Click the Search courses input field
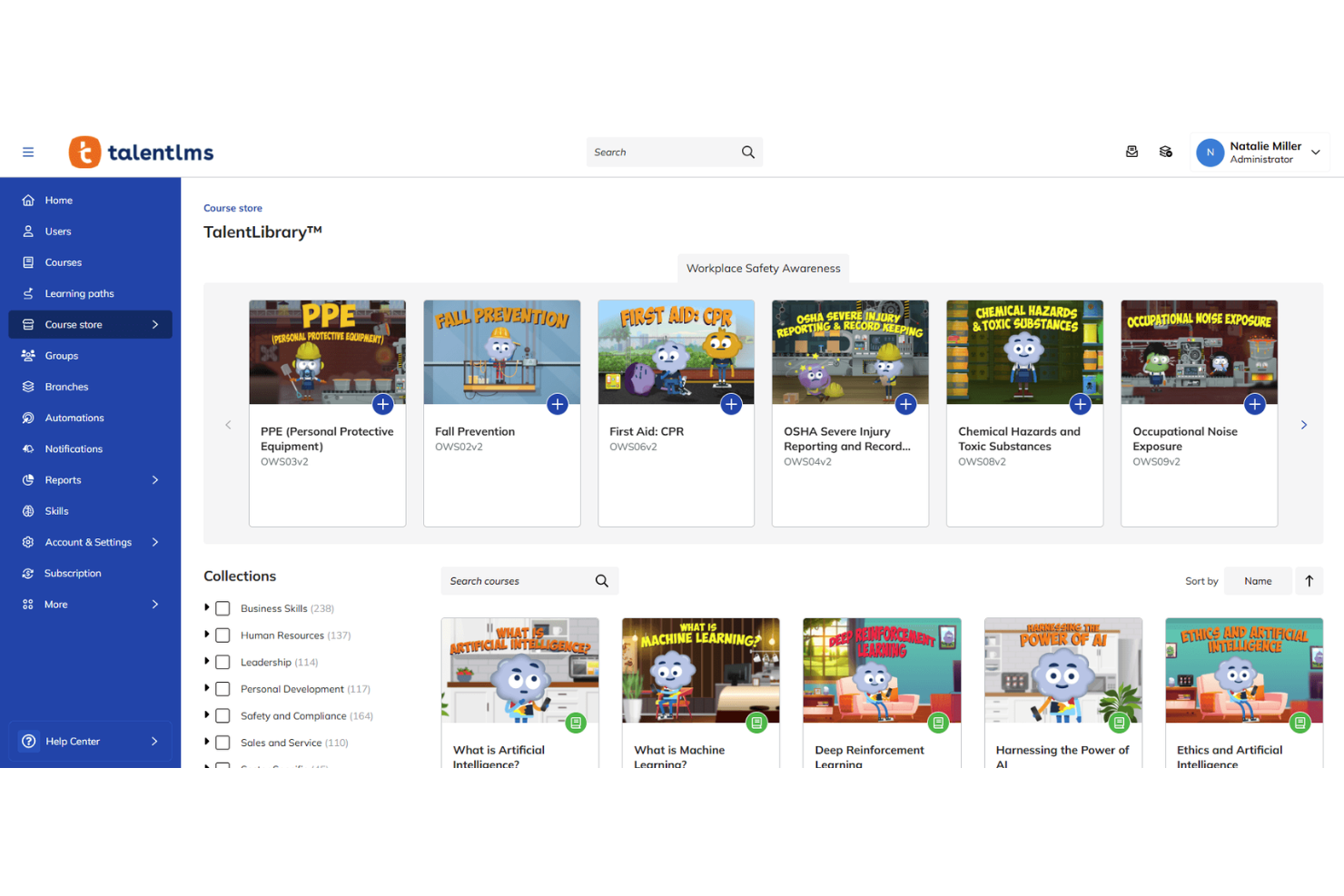Viewport: 1344px width, 896px height. pos(517,581)
